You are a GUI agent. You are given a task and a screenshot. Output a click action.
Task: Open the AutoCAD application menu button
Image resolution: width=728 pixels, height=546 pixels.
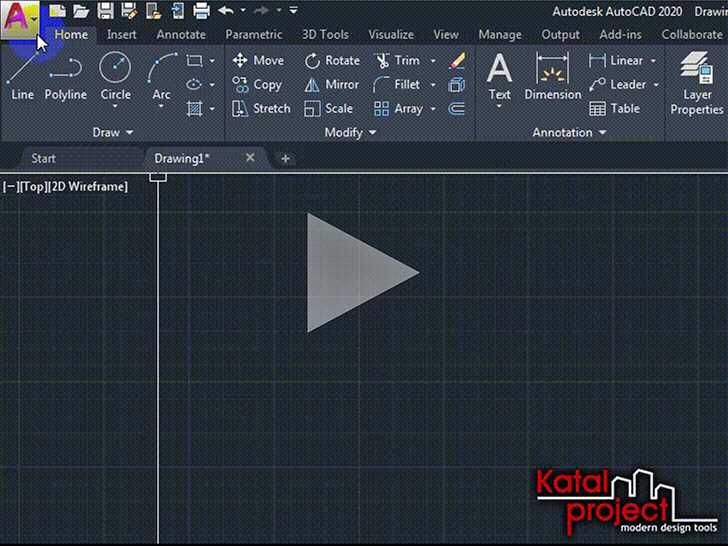[20, 19]
